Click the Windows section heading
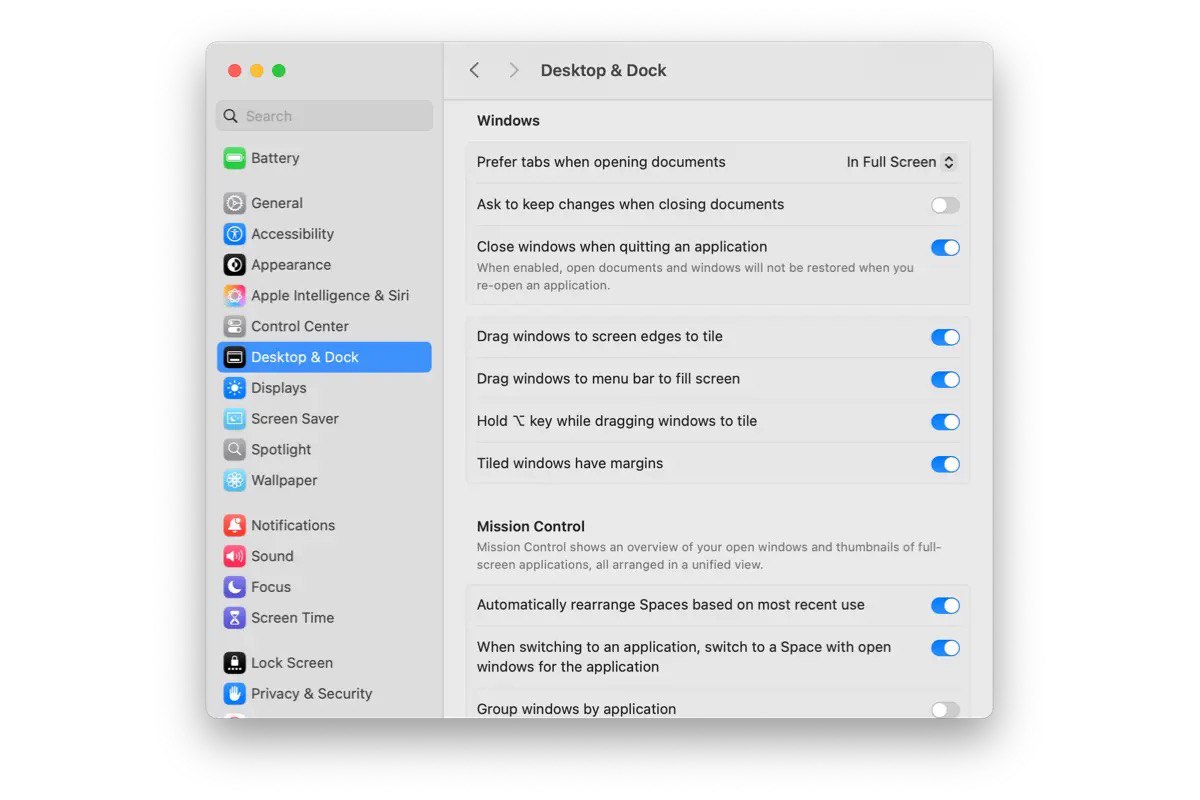This screenshot has height=800, width=1200. click(x=508, y=120)
